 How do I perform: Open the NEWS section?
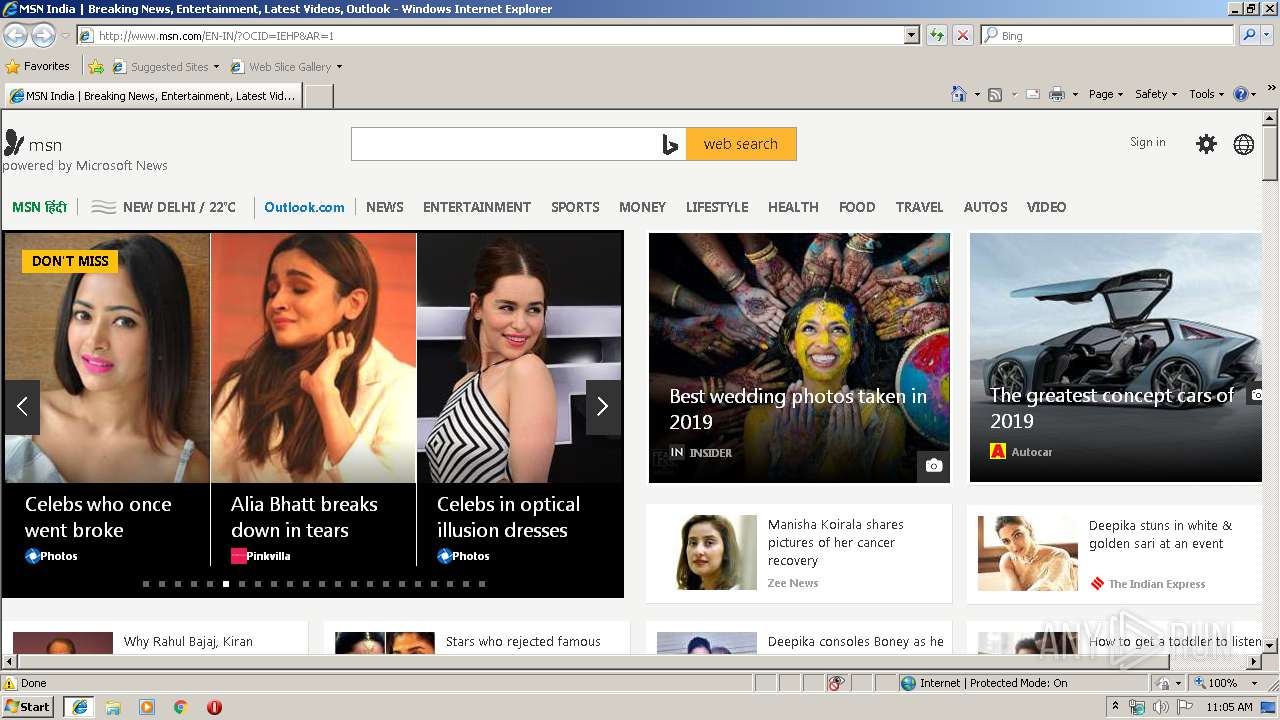tap(385, 207)
